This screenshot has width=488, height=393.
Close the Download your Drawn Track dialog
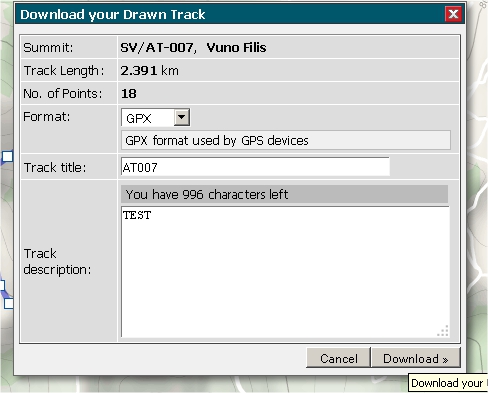point(453,14)
